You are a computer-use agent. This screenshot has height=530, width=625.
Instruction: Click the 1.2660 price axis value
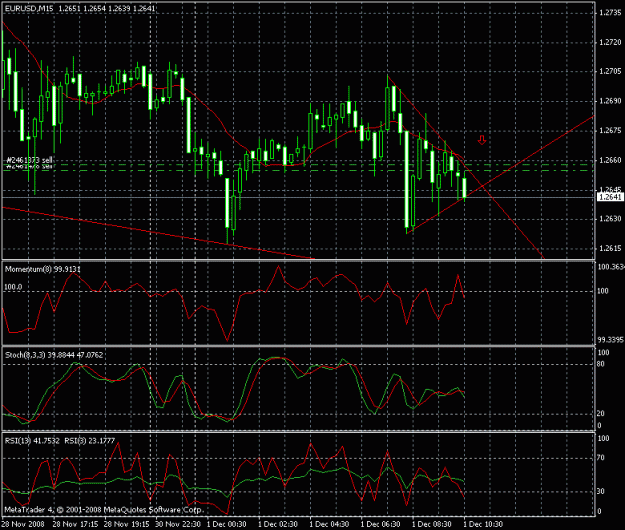(610, 160)
